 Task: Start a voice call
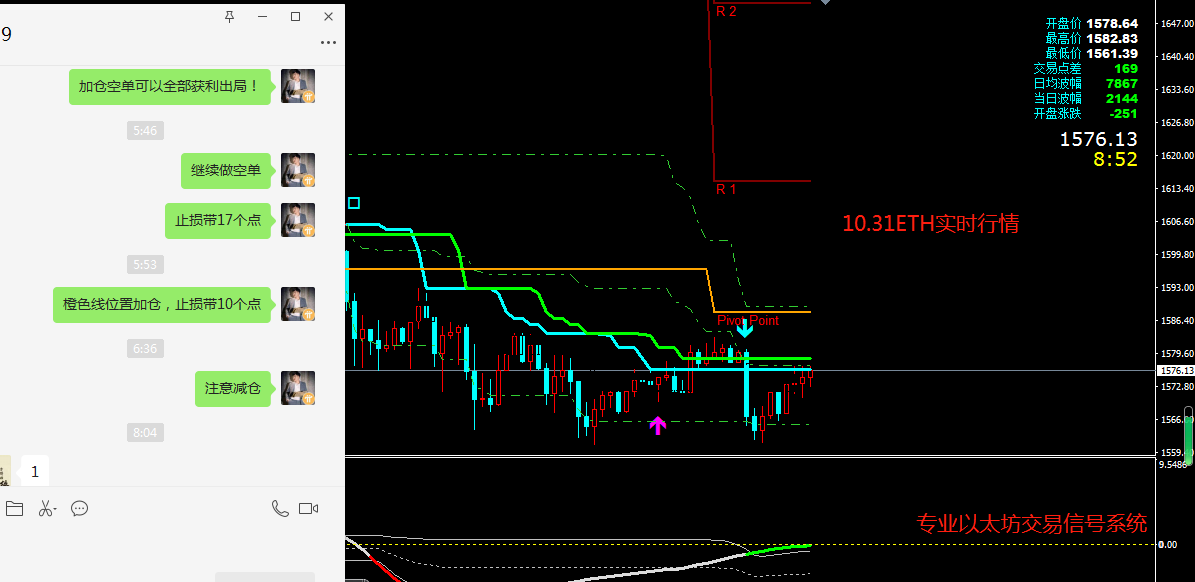point(280,509)
